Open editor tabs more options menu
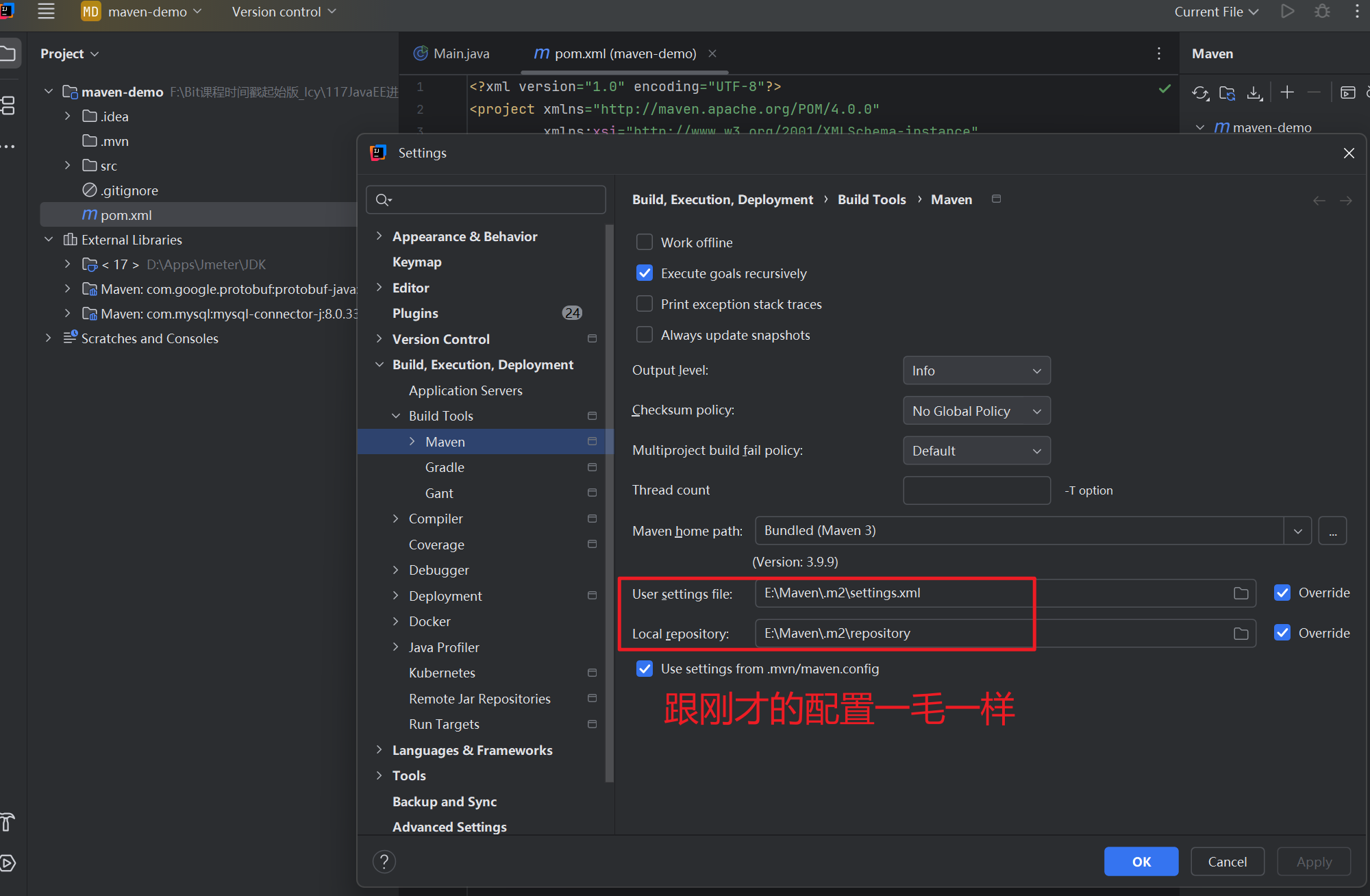The image size is (1370, 896). [x=1159, y=53]
